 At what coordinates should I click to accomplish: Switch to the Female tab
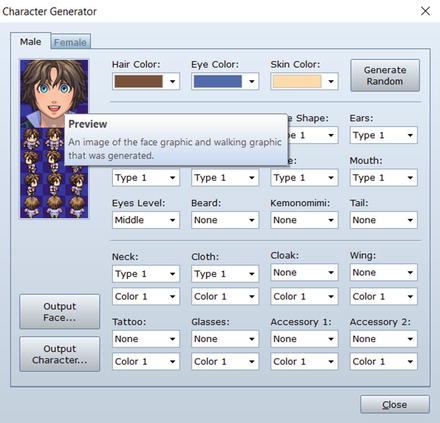(70, 42)
